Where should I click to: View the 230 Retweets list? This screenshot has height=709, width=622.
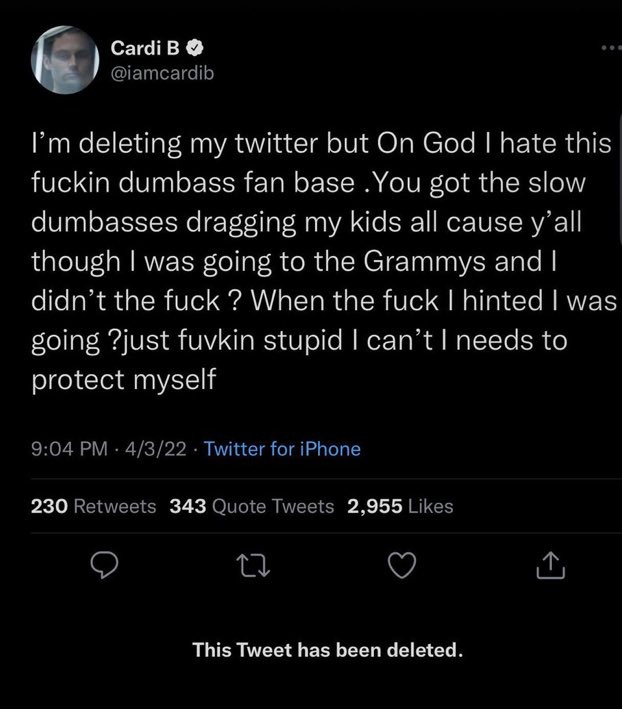94,506
